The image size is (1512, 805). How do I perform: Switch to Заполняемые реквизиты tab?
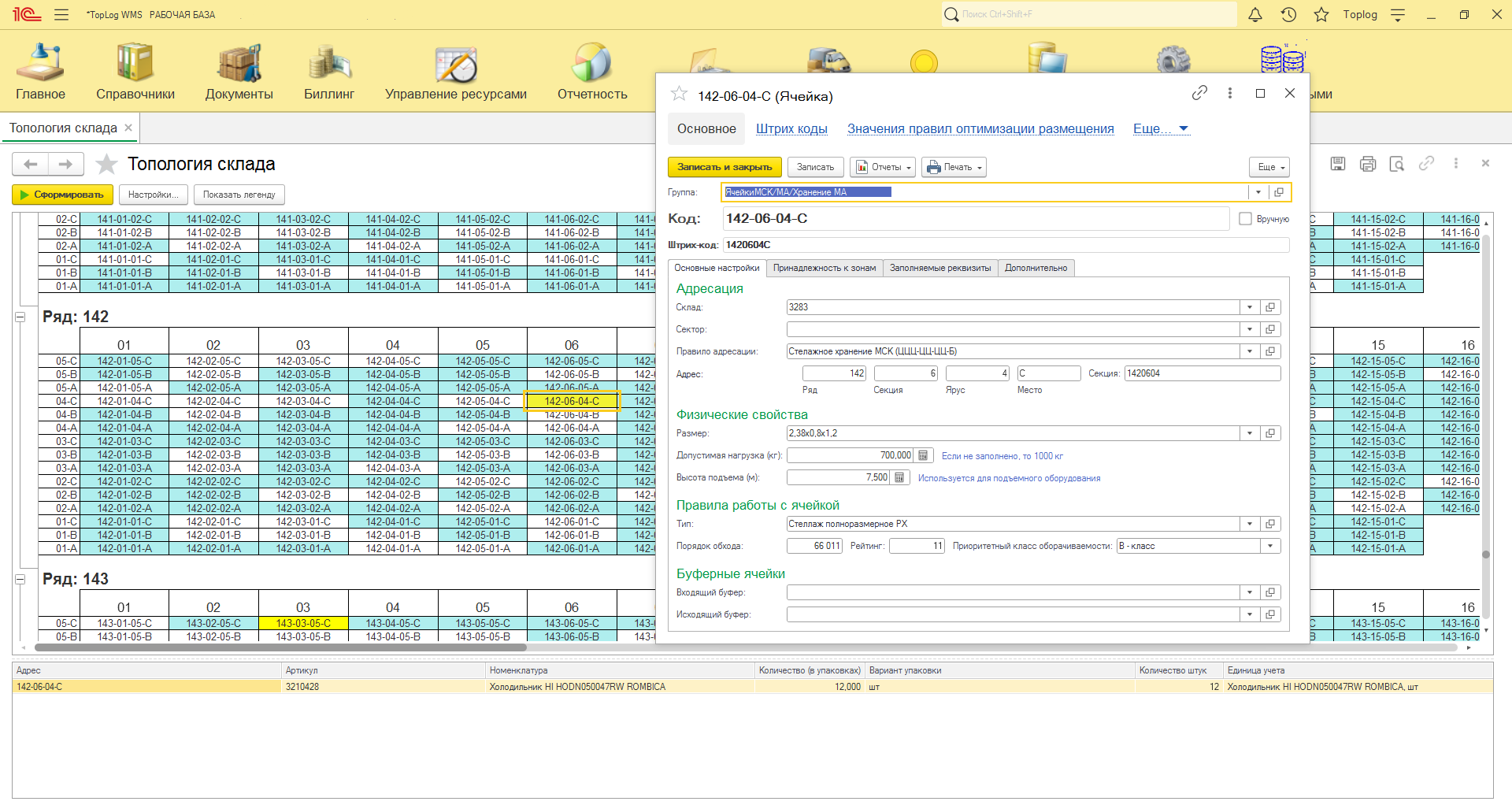coord(940,268)
